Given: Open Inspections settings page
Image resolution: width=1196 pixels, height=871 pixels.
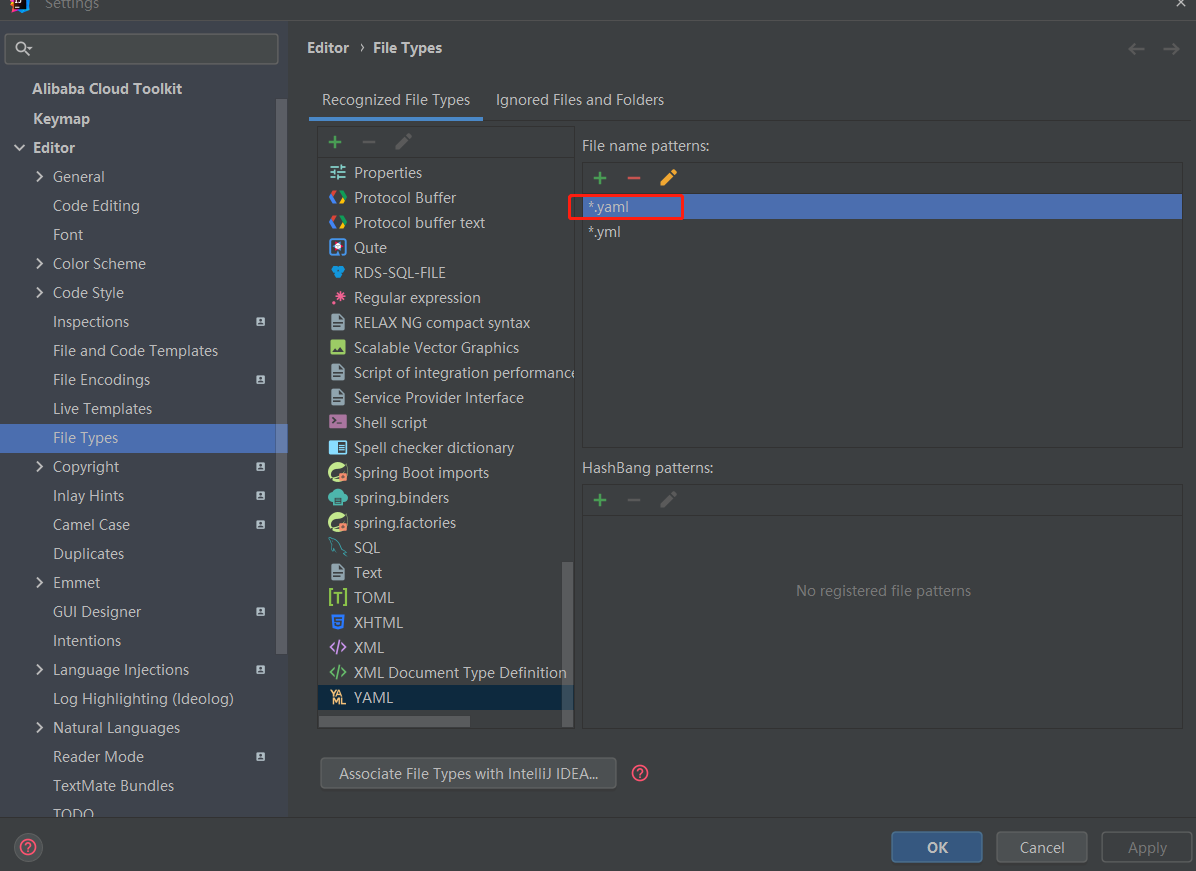Looking at the screenshot, I should [x=91, y=322].
